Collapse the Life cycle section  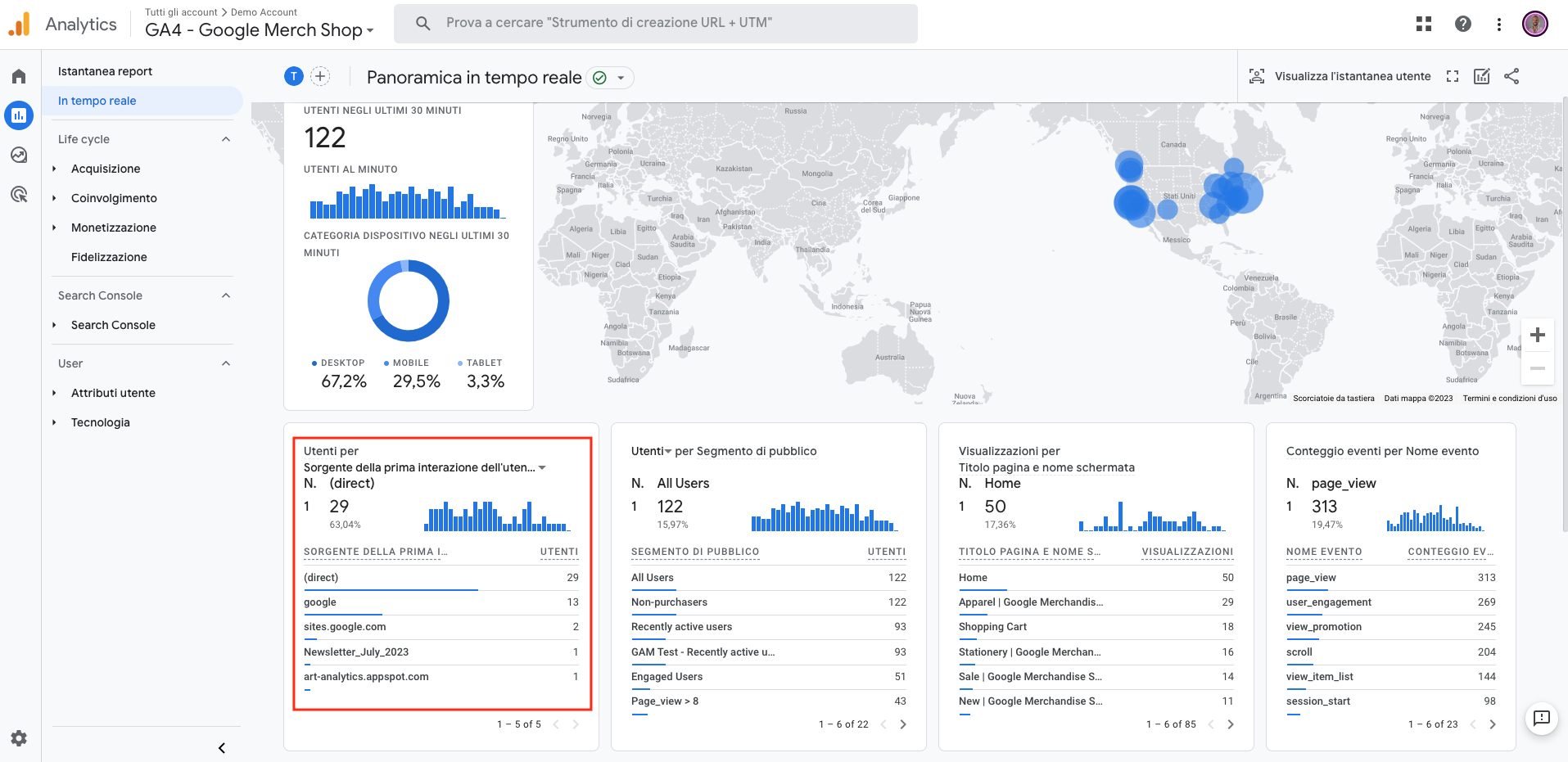(x=226, y=139)
